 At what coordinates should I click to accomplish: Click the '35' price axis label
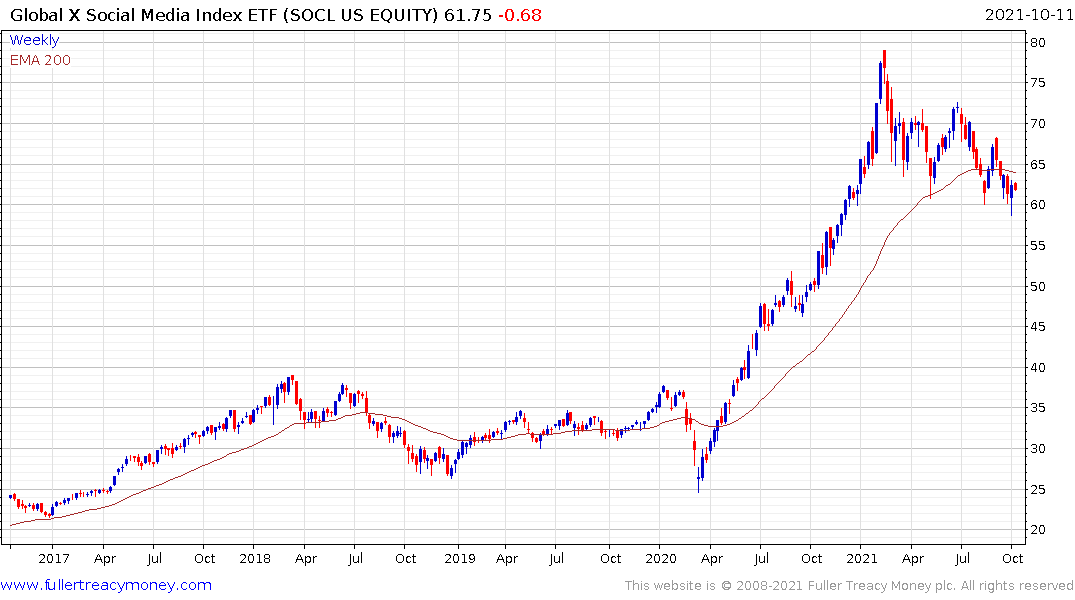pos(1037,408)
